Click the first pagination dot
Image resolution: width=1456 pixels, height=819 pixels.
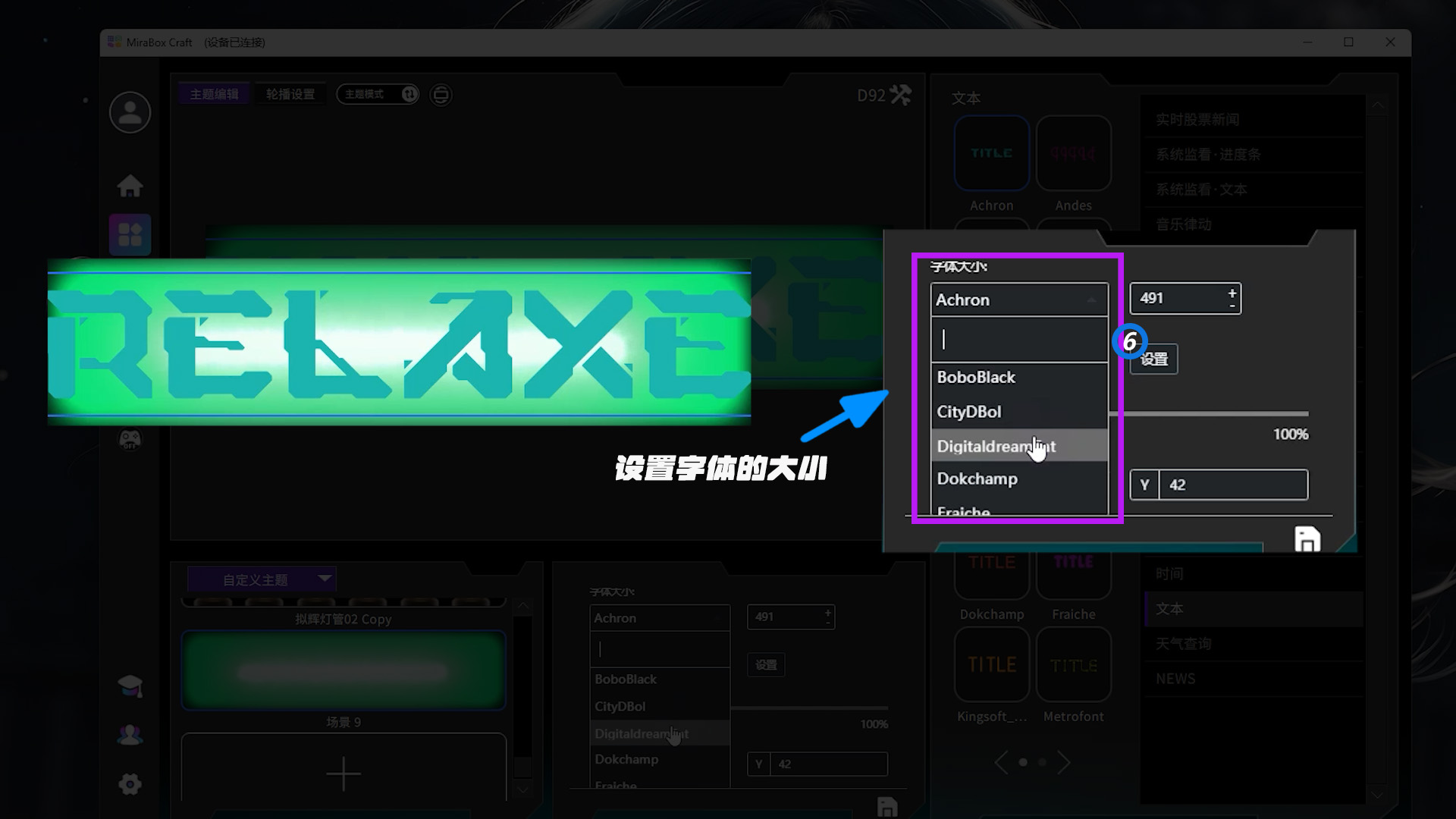tap(1023, 762)
